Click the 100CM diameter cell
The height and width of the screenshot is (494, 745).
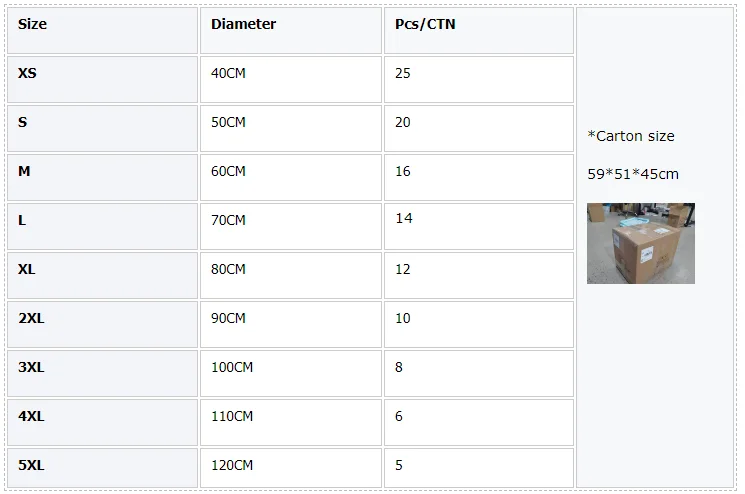232,367
